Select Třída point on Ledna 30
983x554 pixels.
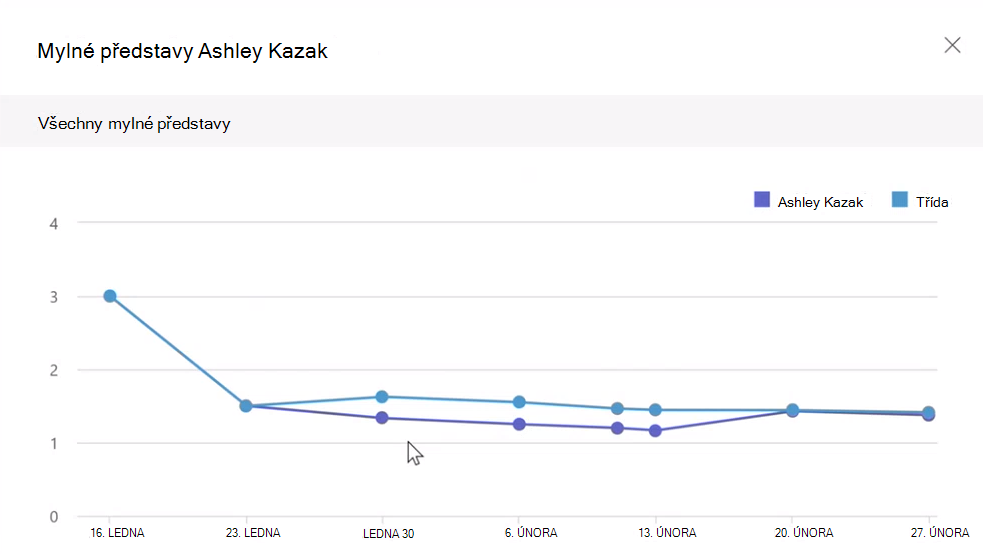click(382, 397)
